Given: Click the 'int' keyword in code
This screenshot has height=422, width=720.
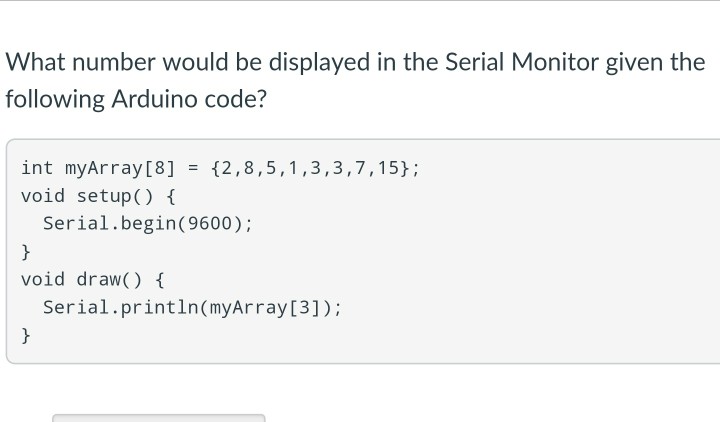Looking at the screenshot, I should [x=37, y=168].
